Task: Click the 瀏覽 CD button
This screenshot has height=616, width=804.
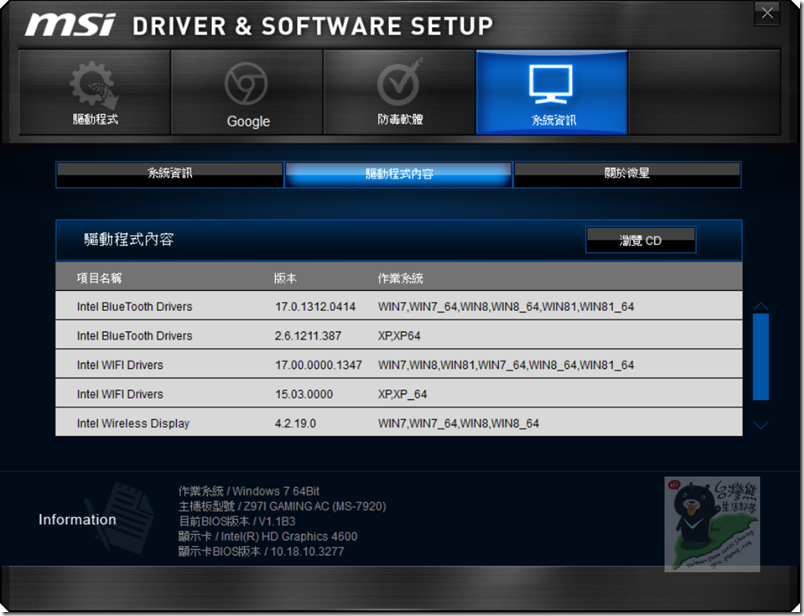Action: click(640, 240)
